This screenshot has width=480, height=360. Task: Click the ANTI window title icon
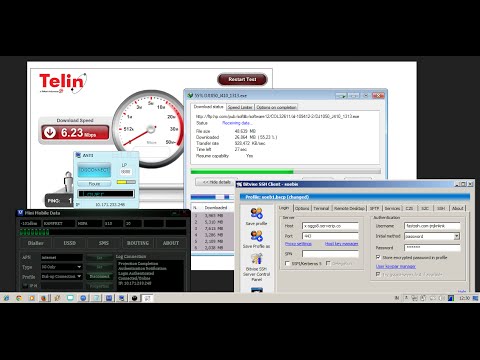[x=78, y=155]
